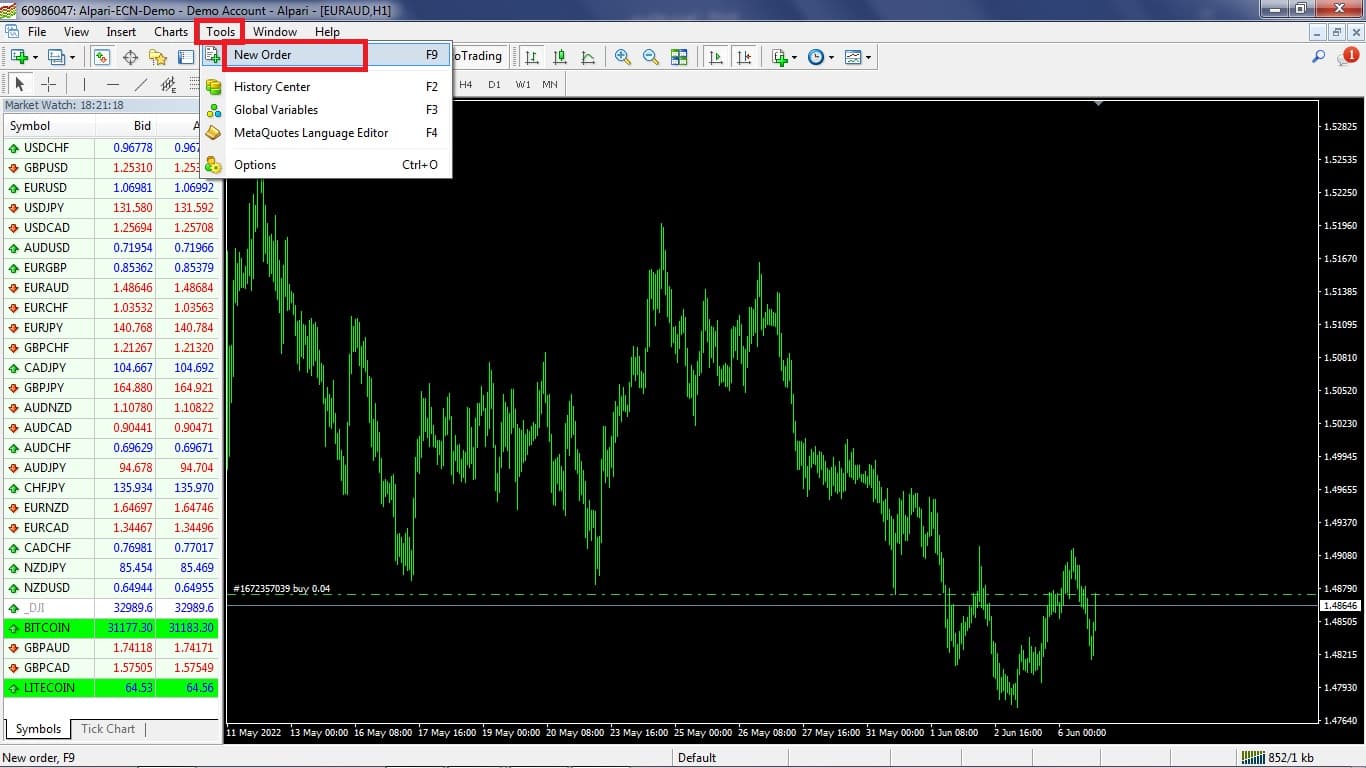The width and height of the screenshot is (1366, 768).
Task: Toggle chart auto scroll icon
Action: click(716, 57)
